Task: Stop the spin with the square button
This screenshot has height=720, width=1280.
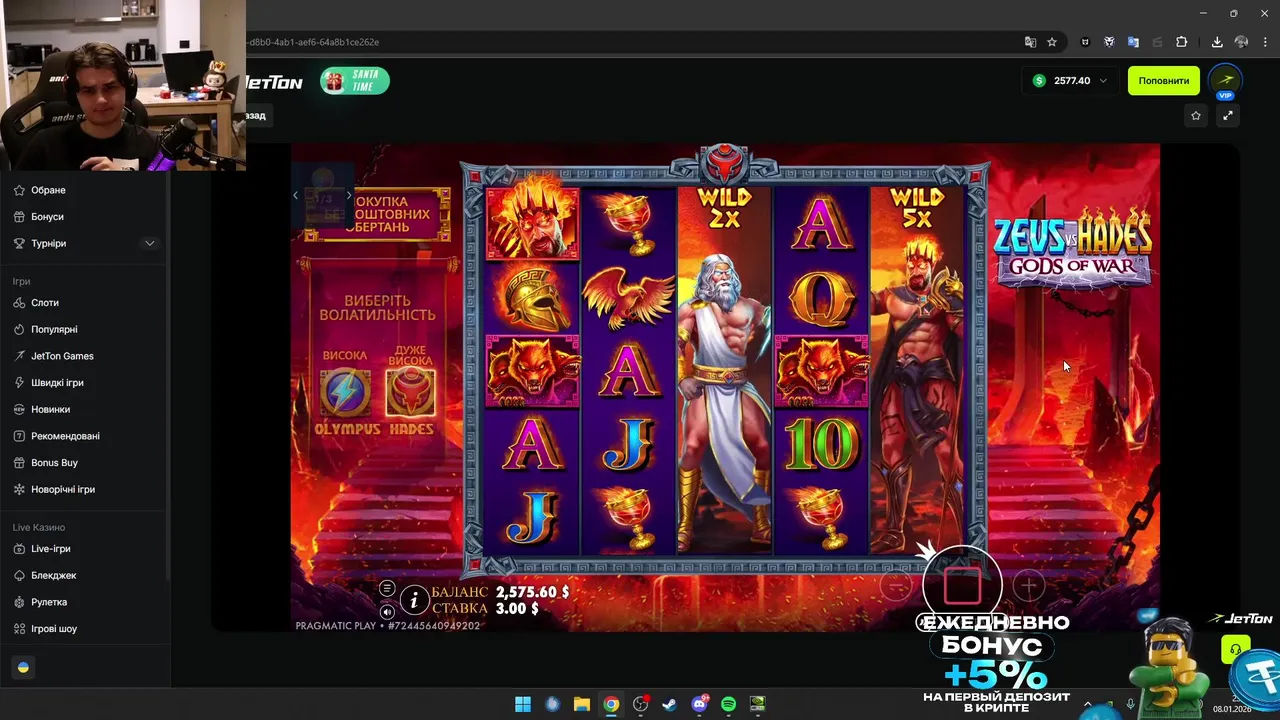Action: point(962,587)
